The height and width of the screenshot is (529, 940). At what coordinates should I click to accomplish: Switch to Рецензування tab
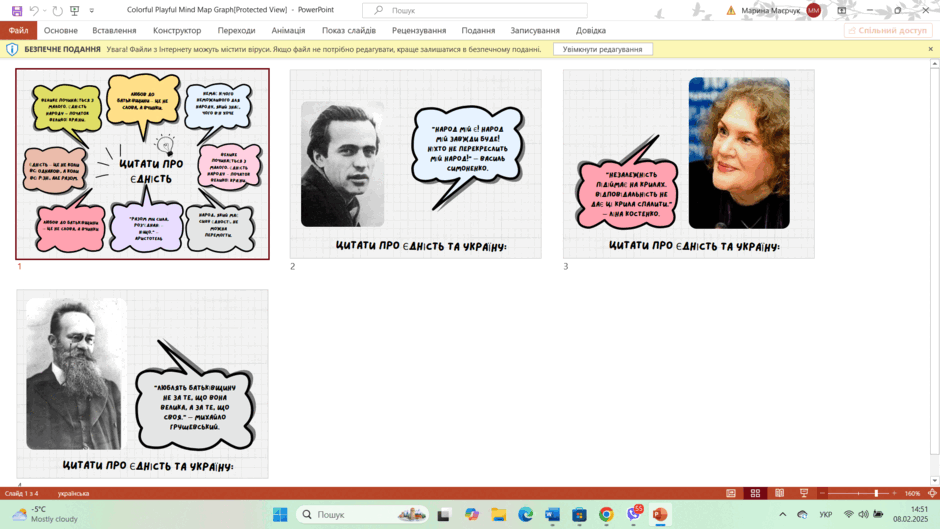[419, 30]
